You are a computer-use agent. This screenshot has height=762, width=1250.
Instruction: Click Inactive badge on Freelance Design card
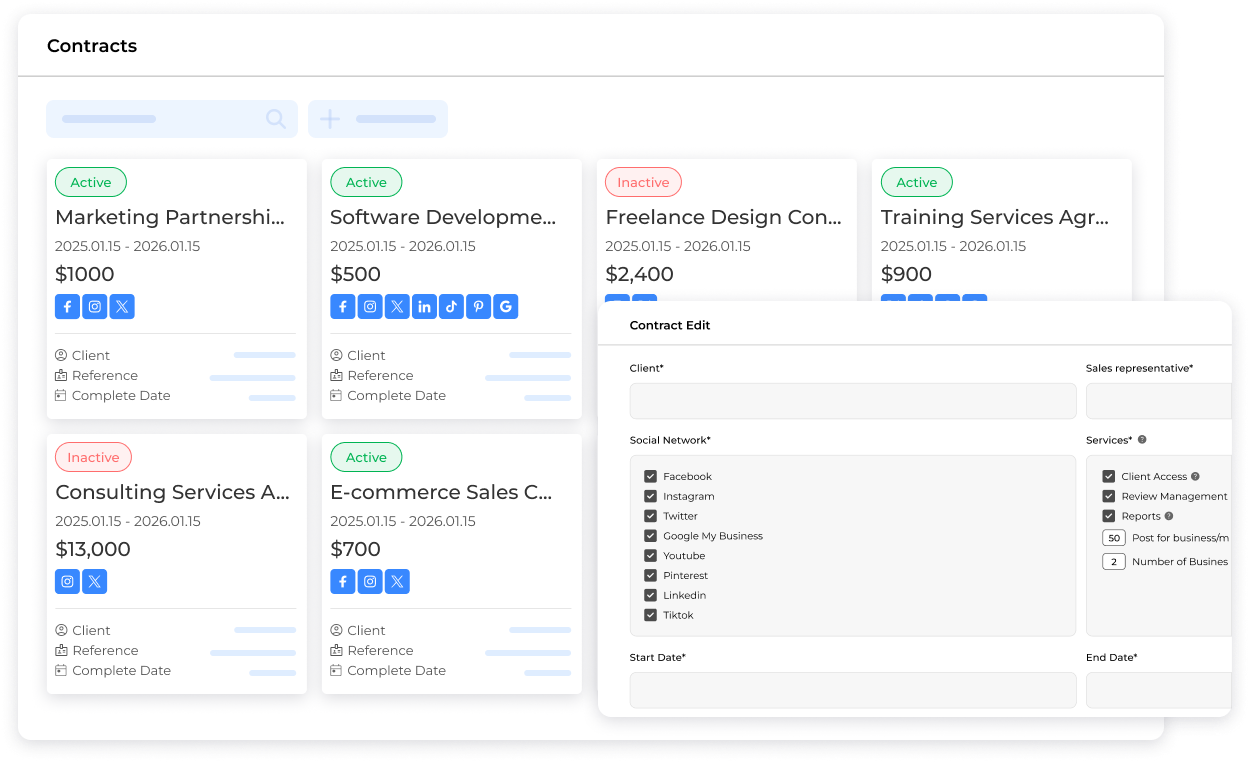[x=643, y=182]
